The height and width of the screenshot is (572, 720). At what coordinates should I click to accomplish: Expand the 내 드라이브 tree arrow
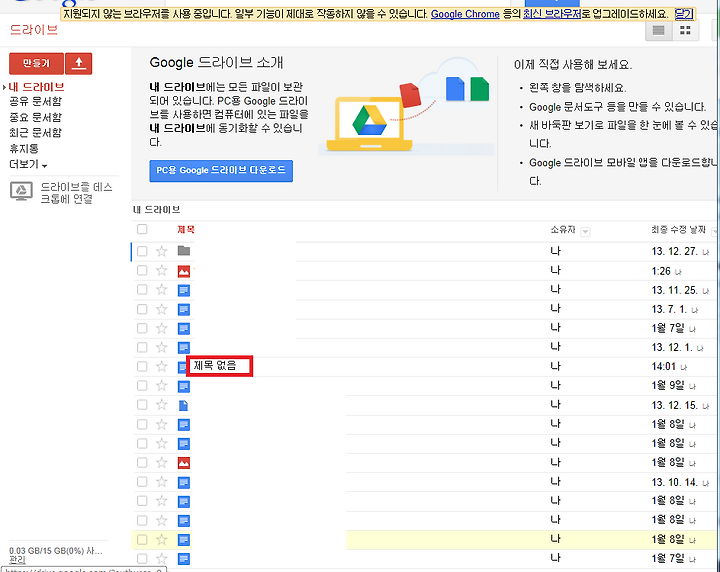point(4,87)
